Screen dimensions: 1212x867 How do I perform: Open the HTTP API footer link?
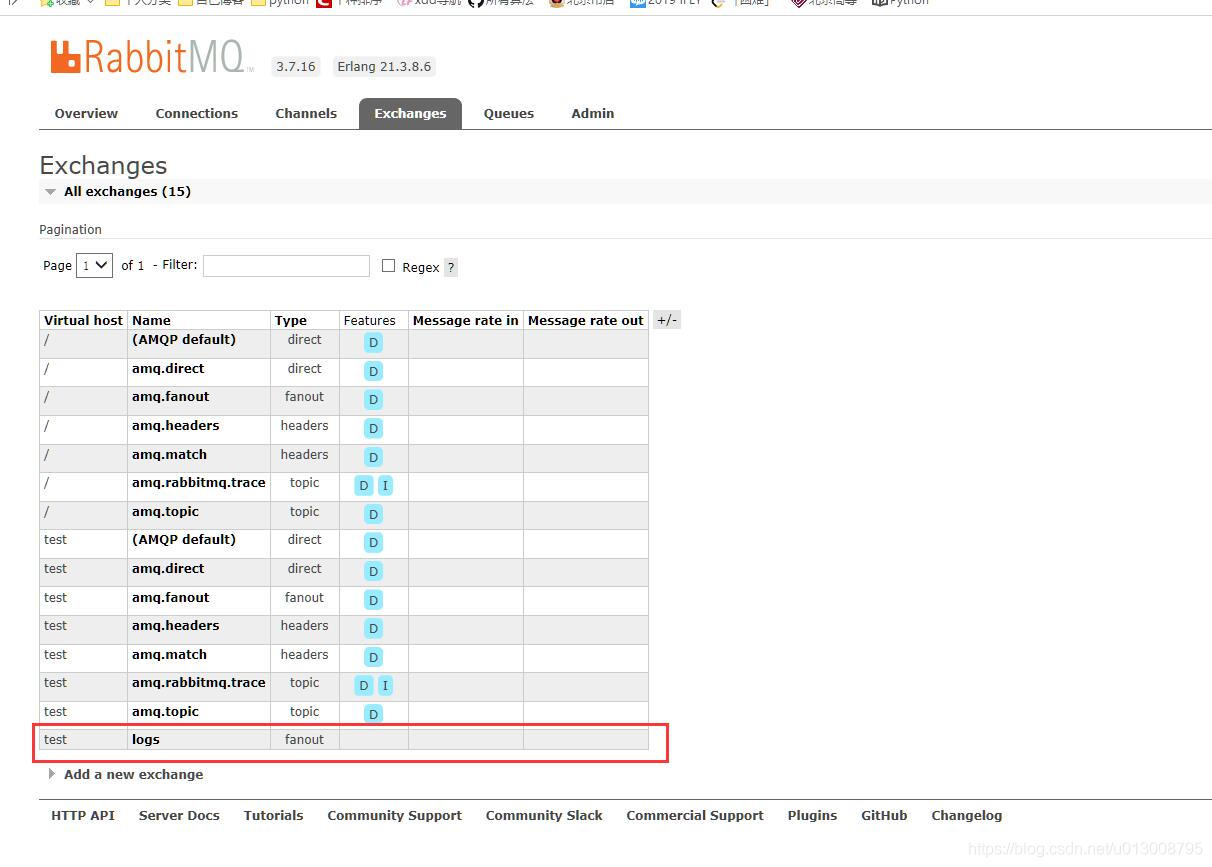click(x=83, y=815)
